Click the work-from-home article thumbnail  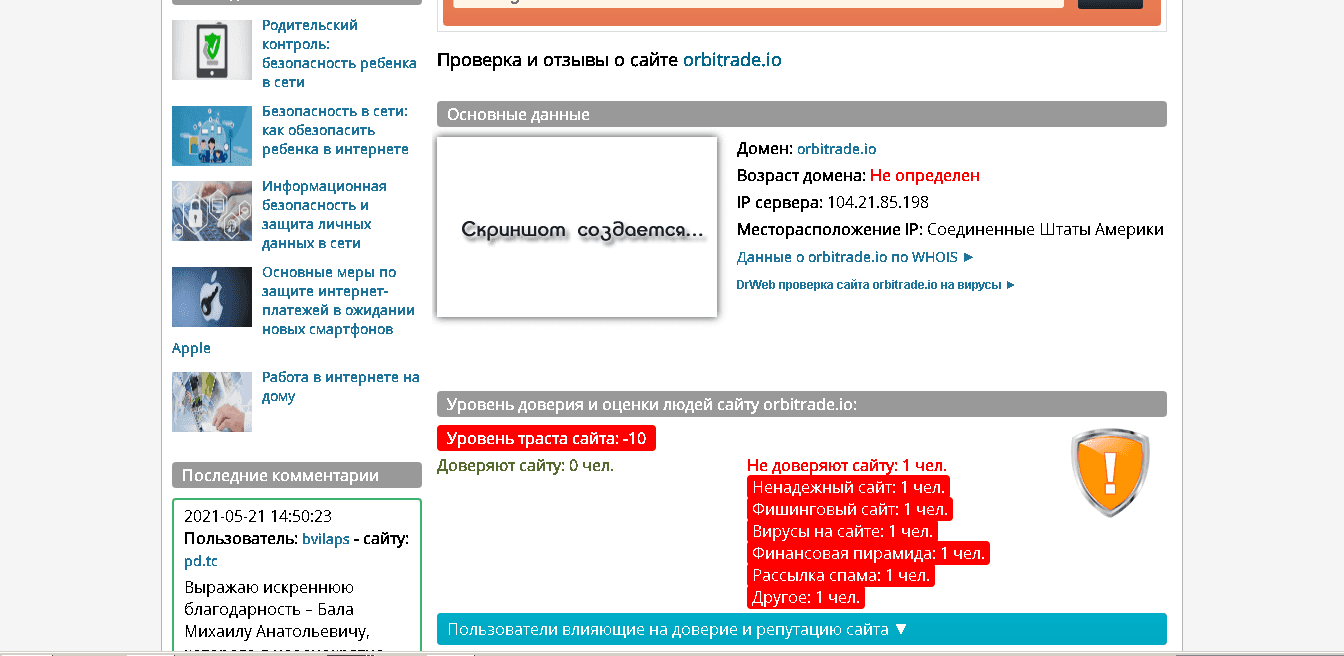pos(211,401)
